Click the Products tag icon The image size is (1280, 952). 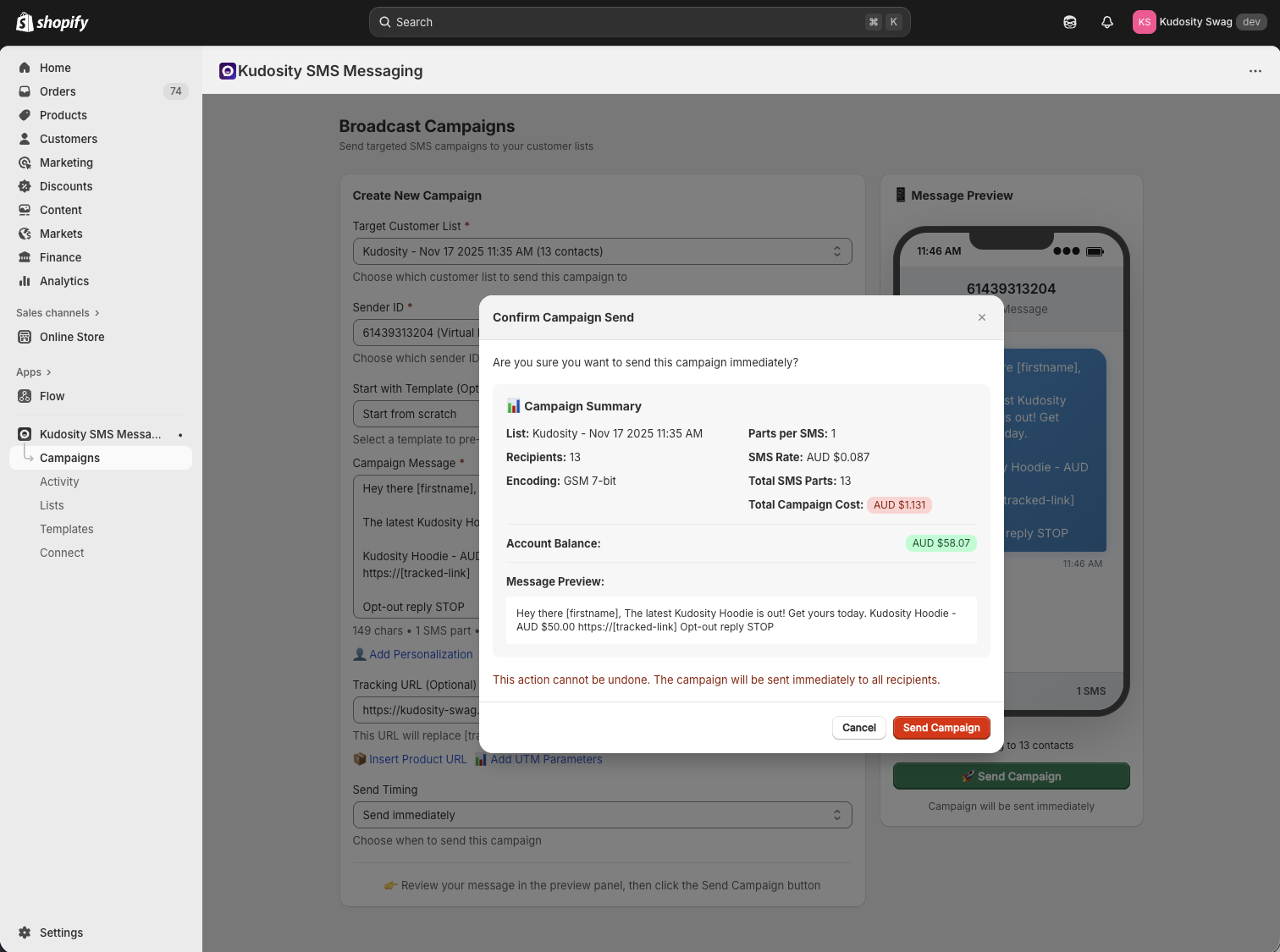pyautogui.click(x=25, y=115)
